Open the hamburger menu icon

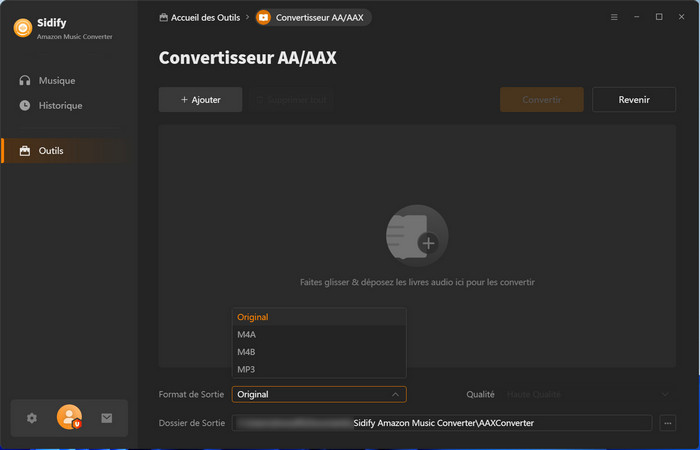point(614,17)
